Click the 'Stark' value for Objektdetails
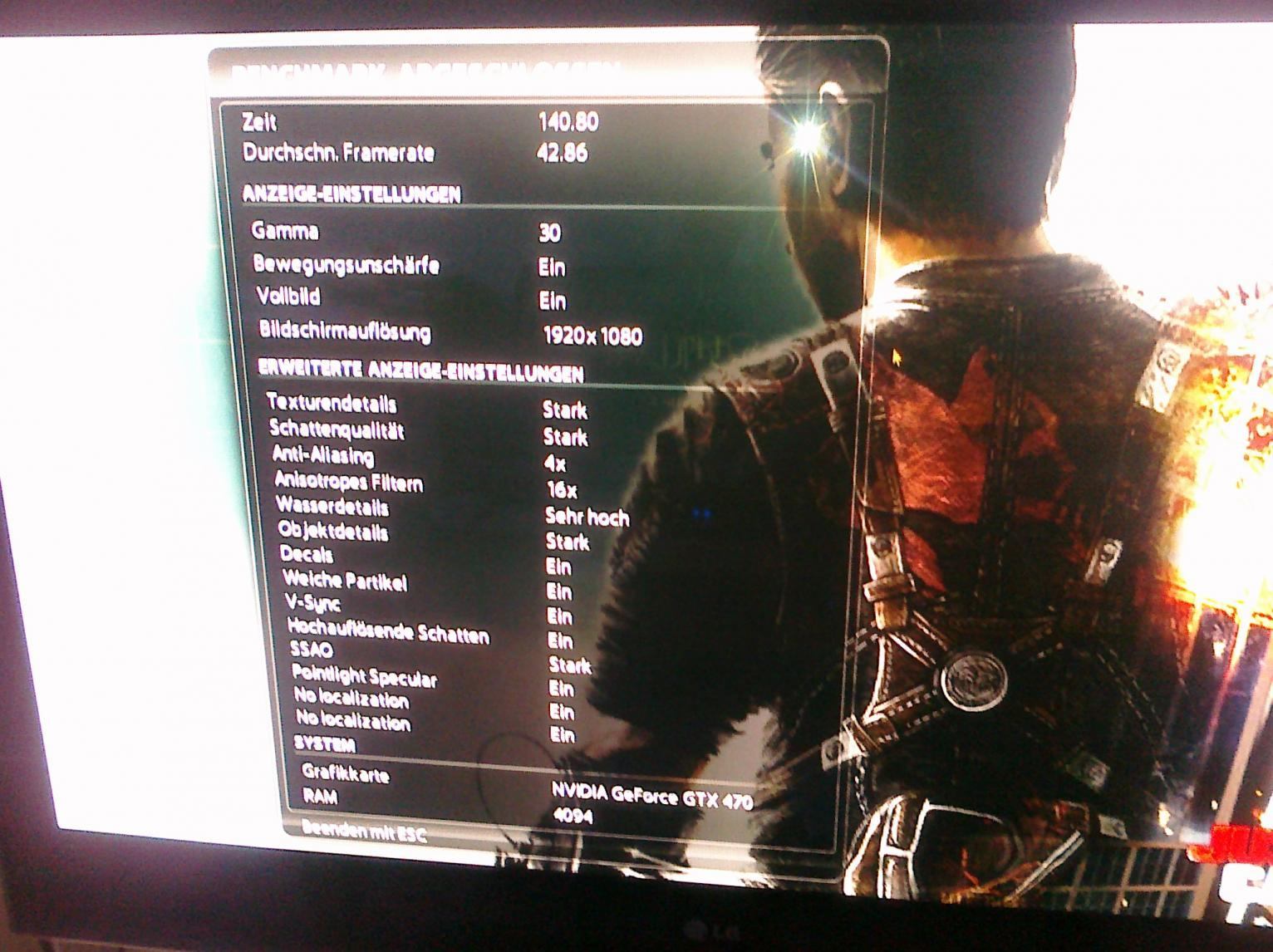 568,542
